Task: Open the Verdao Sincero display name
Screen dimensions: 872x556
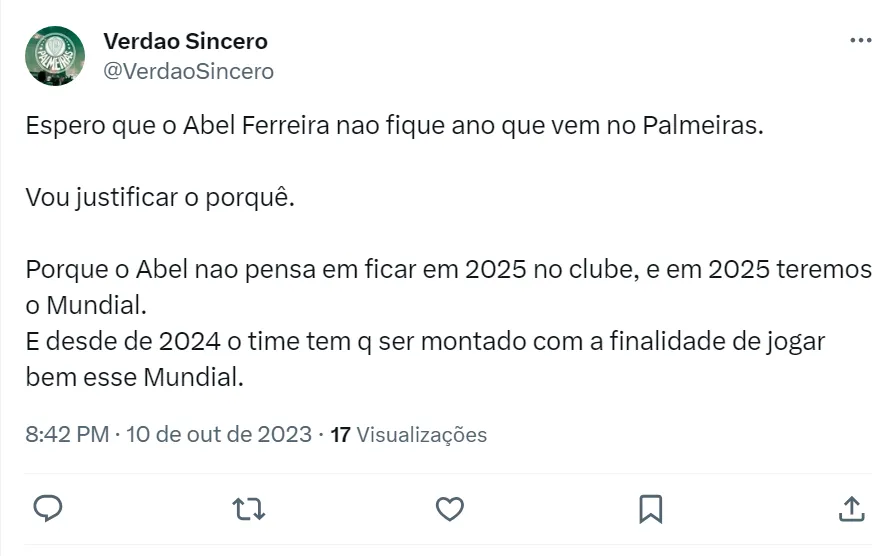Action: (x=185, y=41)
